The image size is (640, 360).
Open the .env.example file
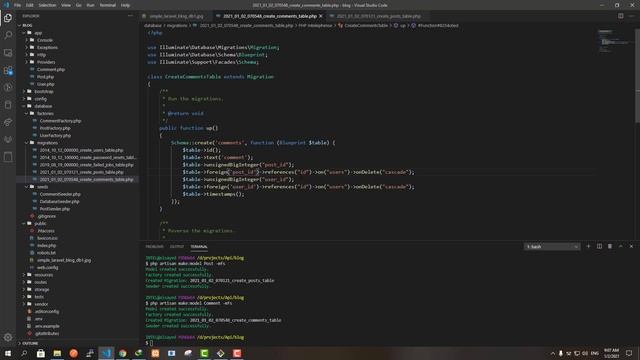[47, 326]
